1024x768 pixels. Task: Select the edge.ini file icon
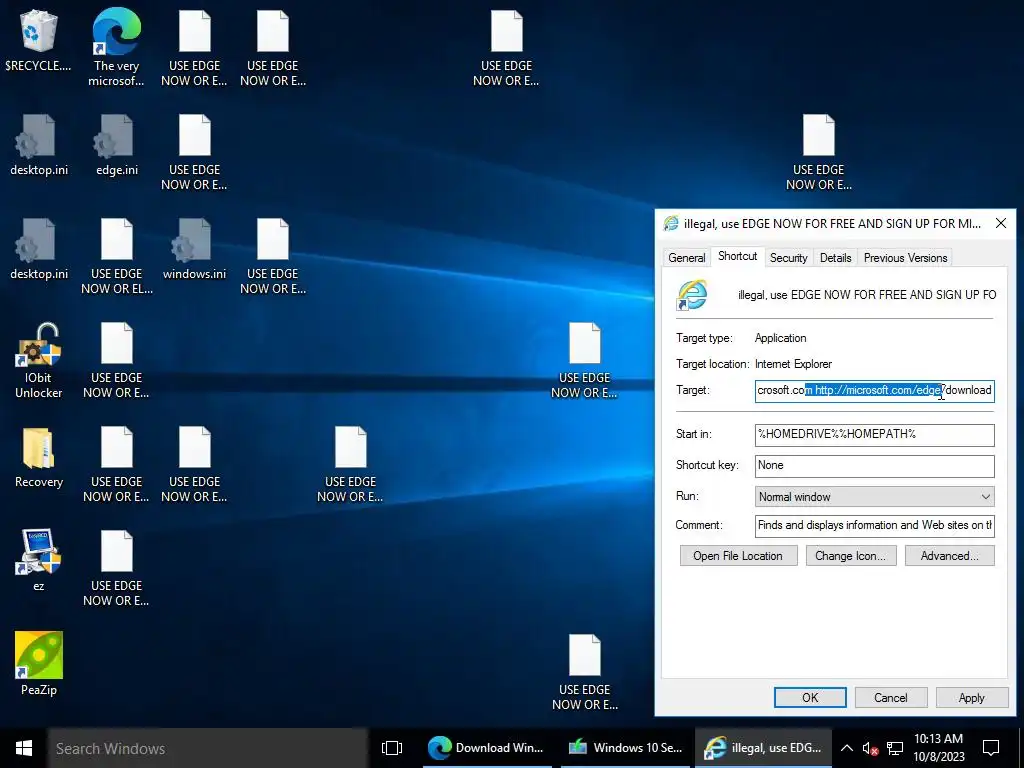[x=116, y=145]
